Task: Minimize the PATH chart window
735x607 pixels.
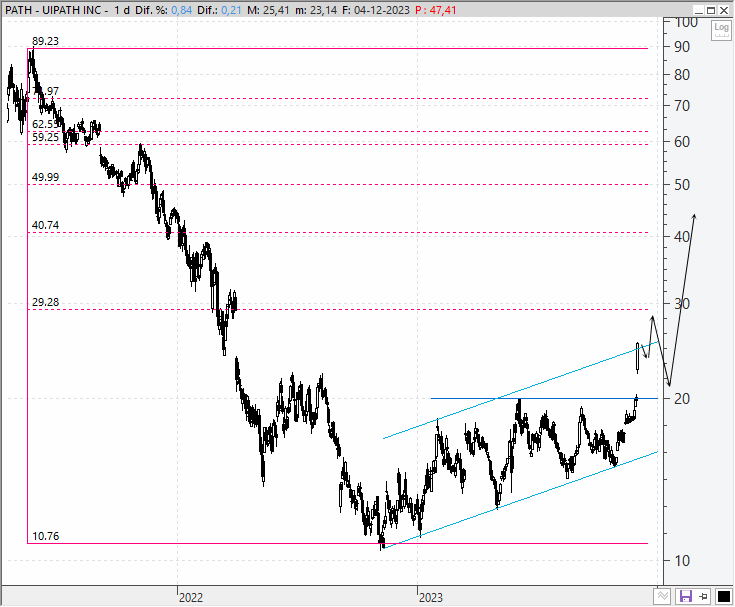Action: click(x=699, y=10)
